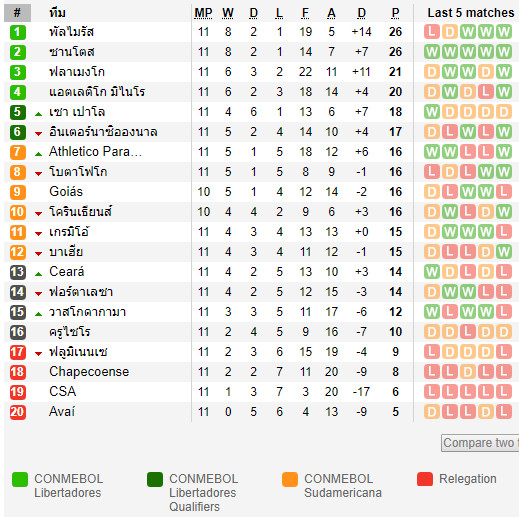This screenshot has width=519, height=517.
Task: Click the Last 5 matches header
Action: 471,13
